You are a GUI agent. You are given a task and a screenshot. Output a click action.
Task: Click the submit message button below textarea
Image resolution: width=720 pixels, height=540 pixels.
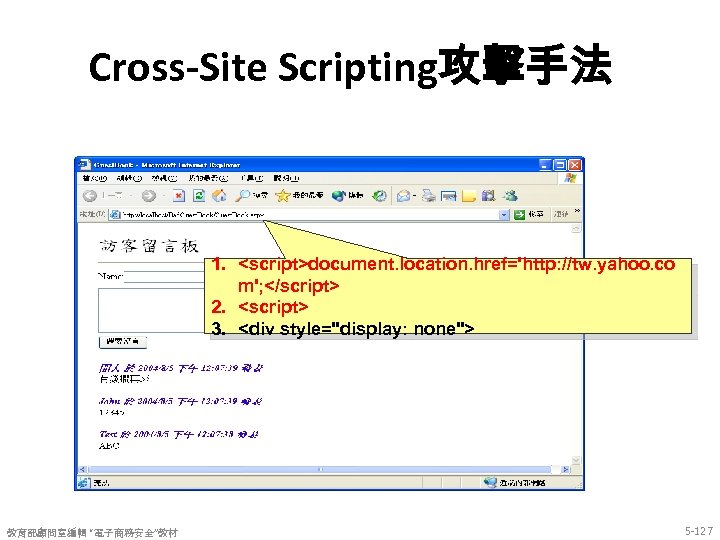coord(123,342)
